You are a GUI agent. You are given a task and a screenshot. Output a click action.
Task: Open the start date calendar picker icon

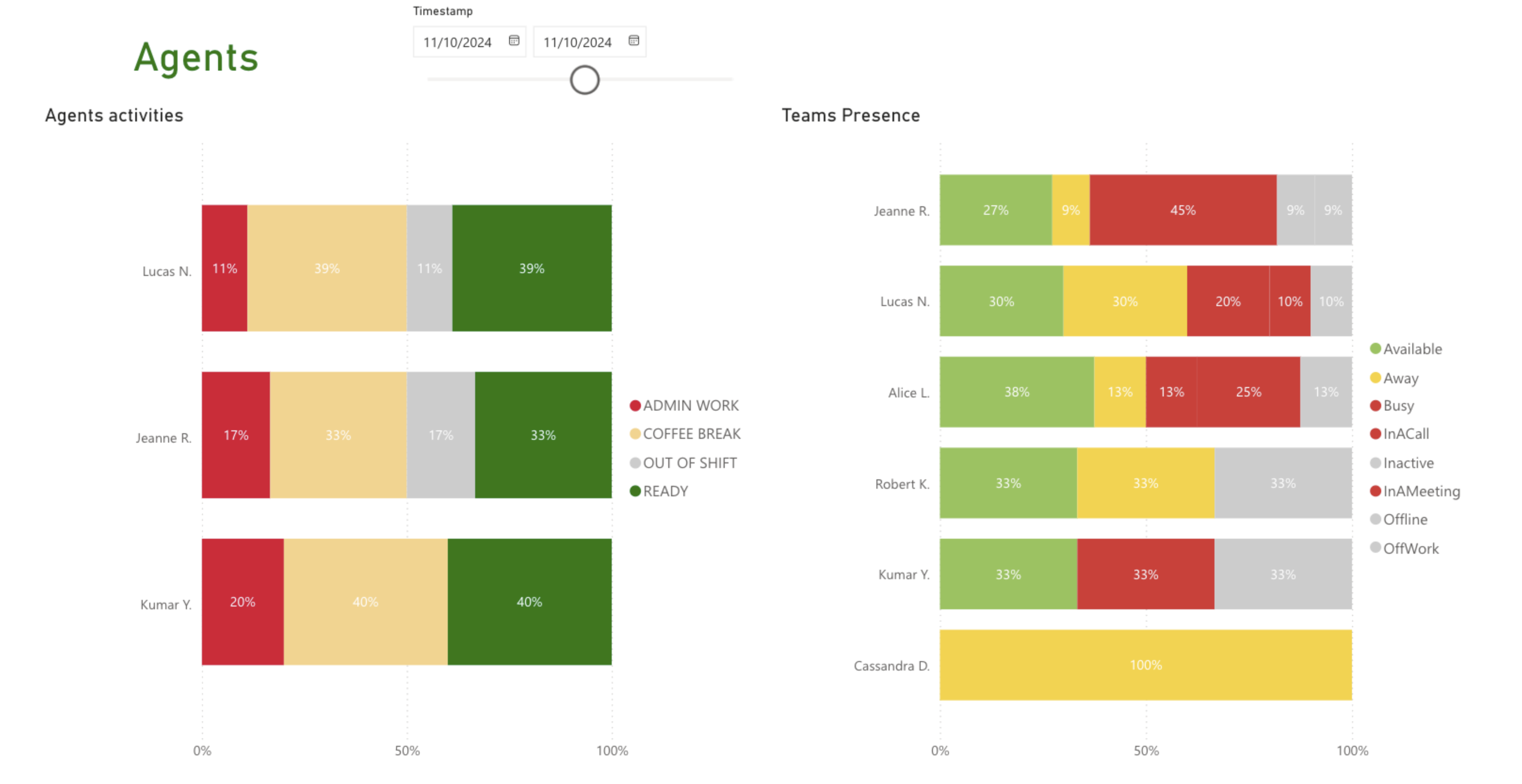tap(514, 41)
